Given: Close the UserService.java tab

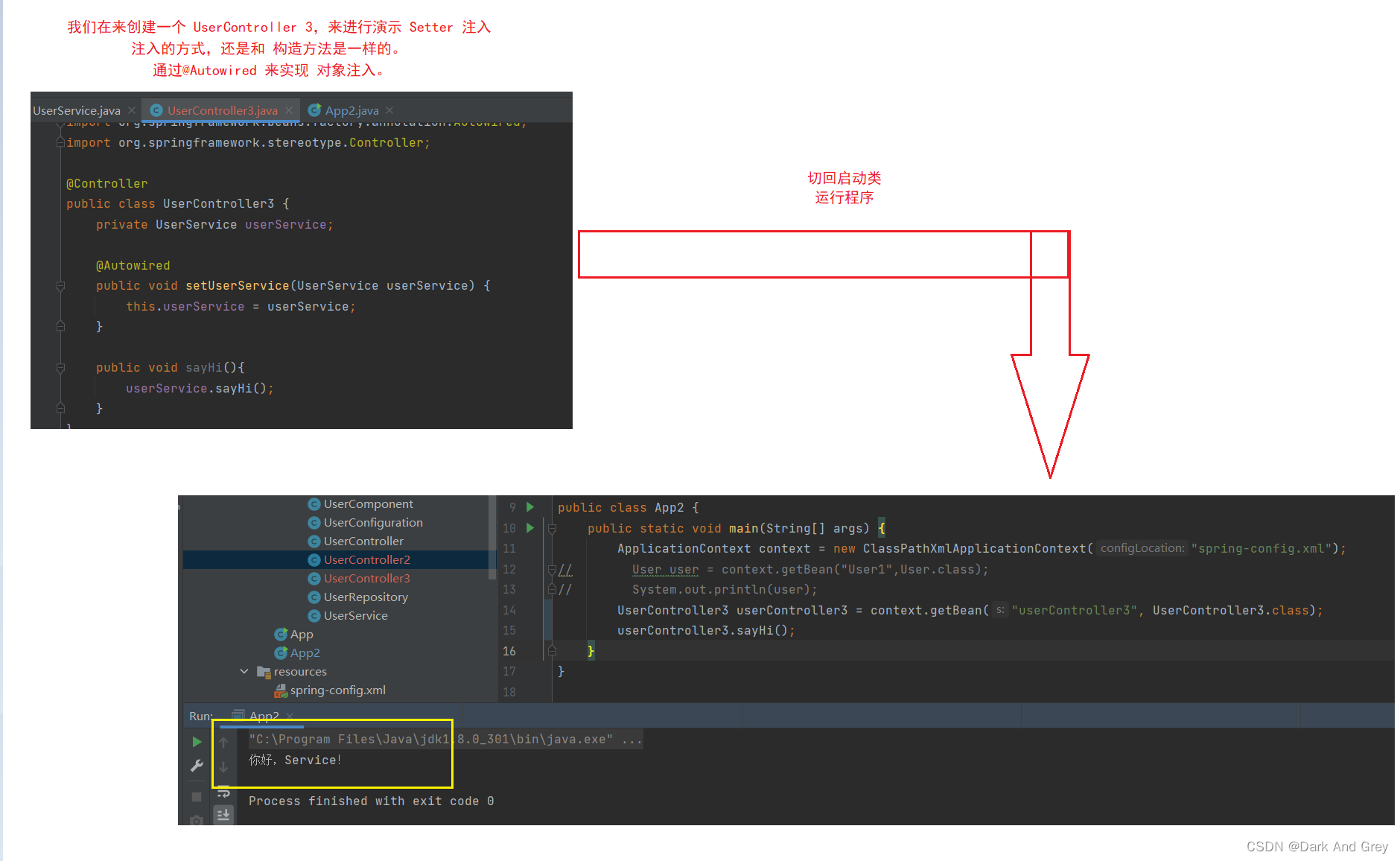Looking at the screenshot, I should click(132, 110).
